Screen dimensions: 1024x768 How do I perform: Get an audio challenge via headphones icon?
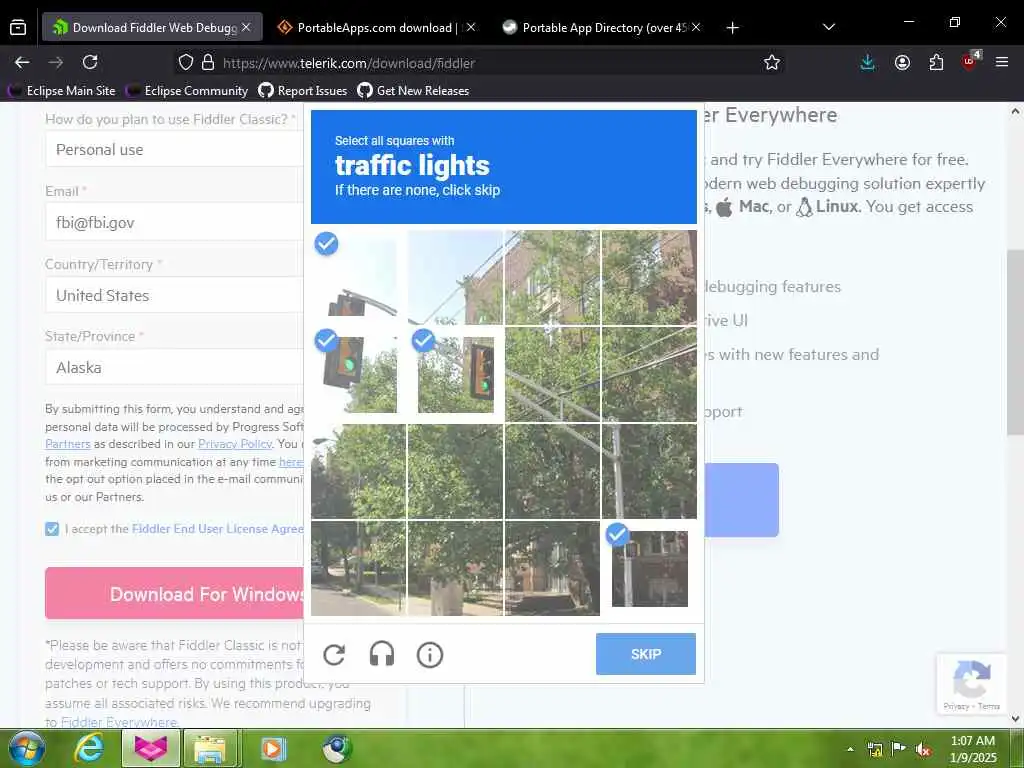382,654
